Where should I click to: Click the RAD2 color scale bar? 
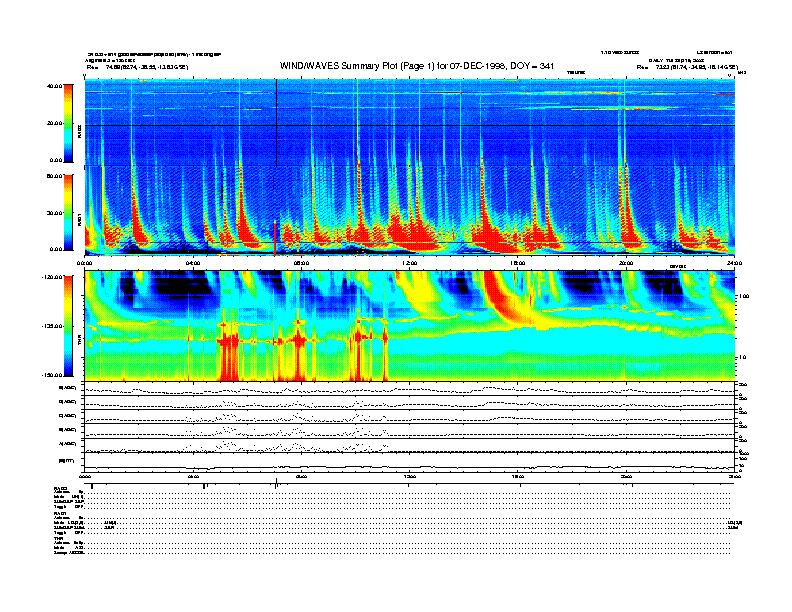point(68,123)
